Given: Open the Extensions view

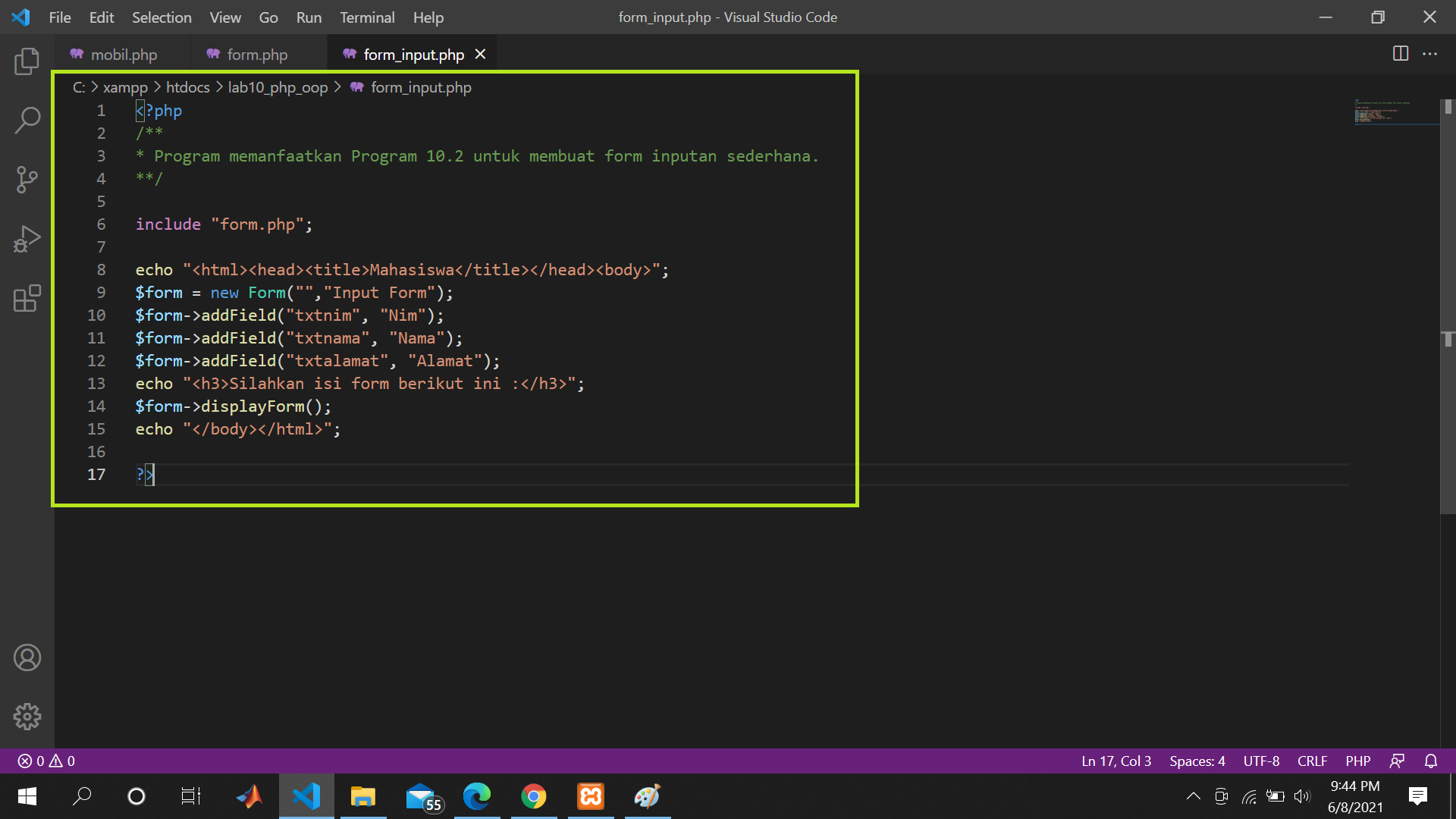Looking at the screenshot, I should click(27, 299).
